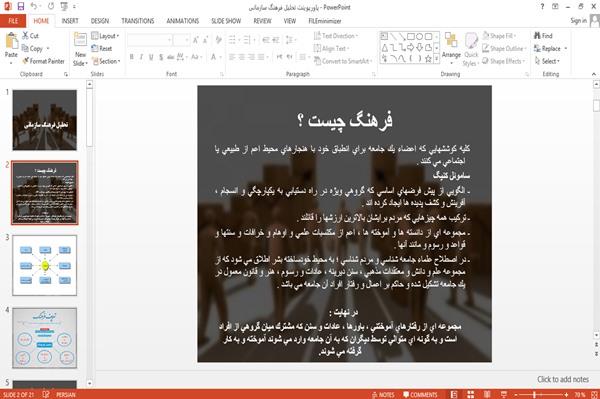Viewport: 600px width, 399px height.
Task: Select slide 1 thumbnail
Action: [44, 120]
